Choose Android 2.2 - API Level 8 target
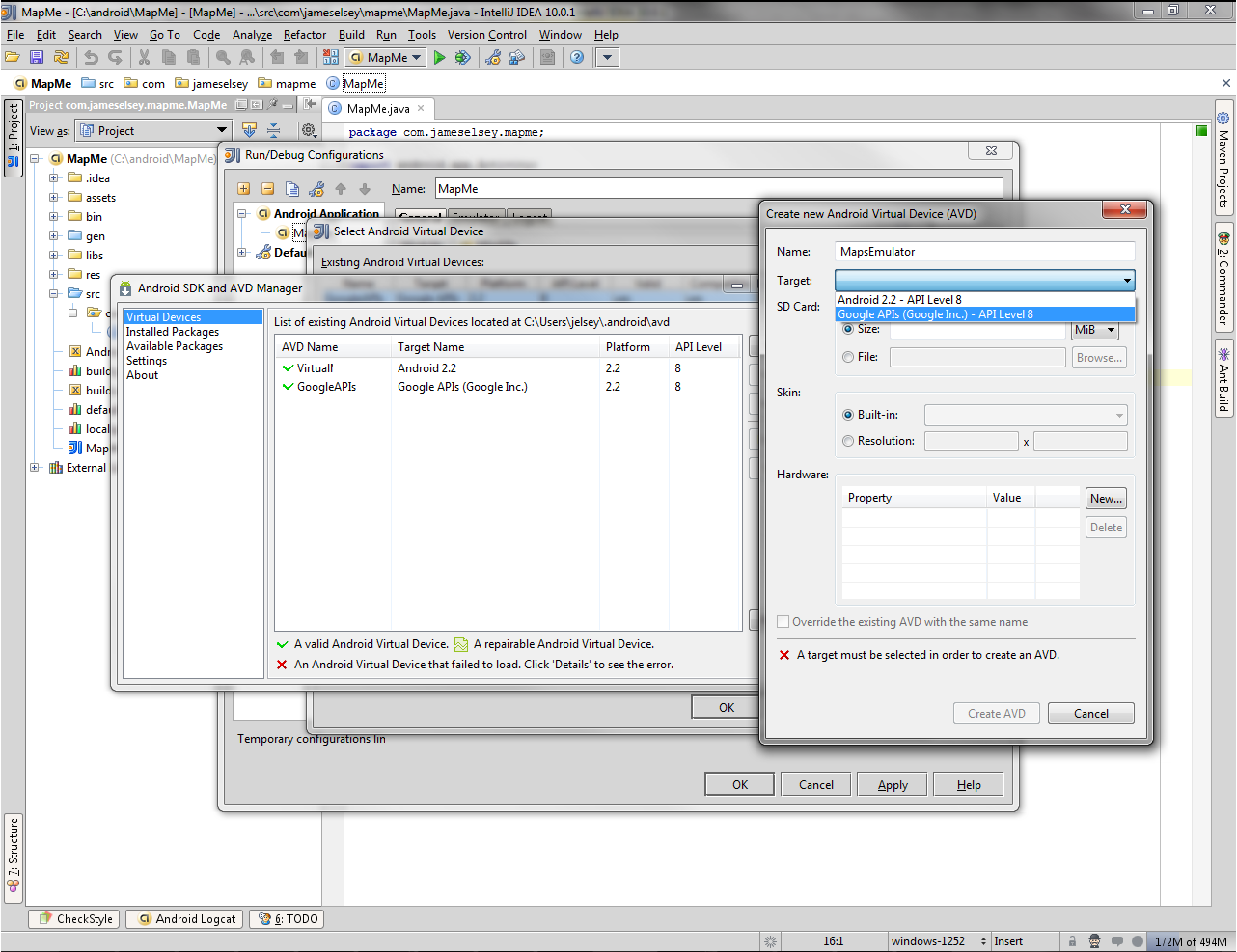 (x=984, y=300)
